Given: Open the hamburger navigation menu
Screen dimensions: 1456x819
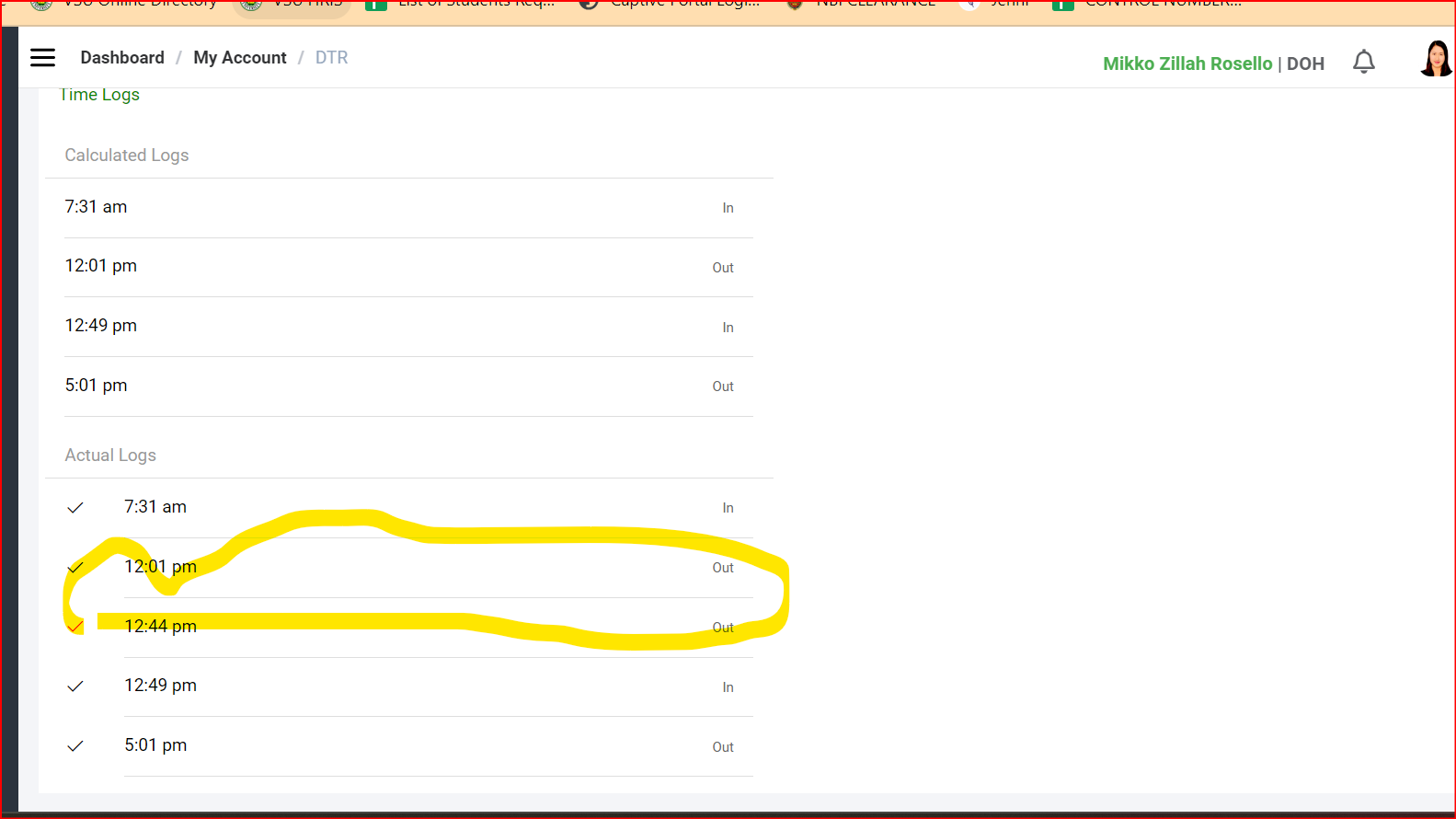Looking at the screenshot, I should pyautogui.click(x=42, y=58).
